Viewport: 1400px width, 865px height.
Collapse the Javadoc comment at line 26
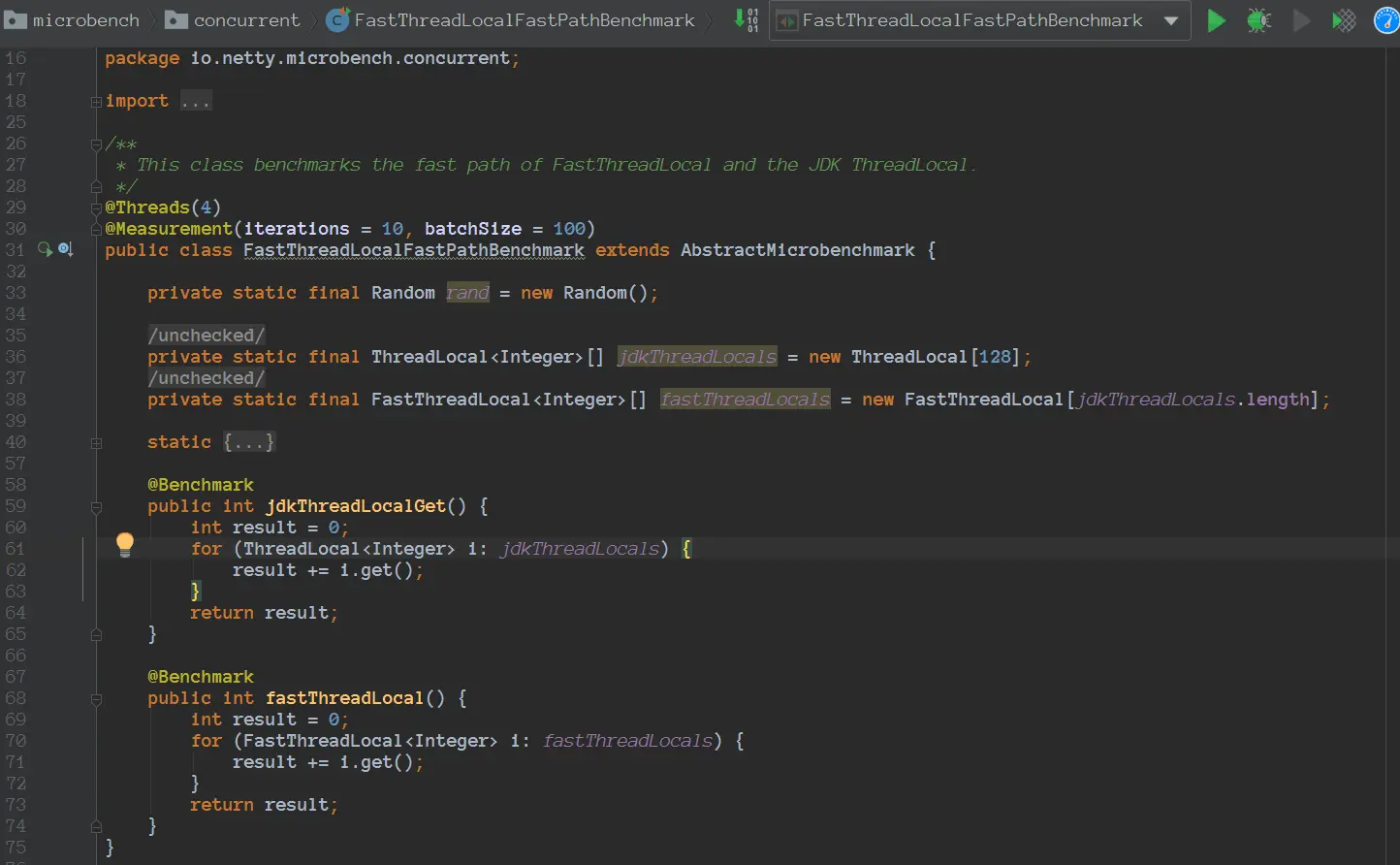coord(96,144)
